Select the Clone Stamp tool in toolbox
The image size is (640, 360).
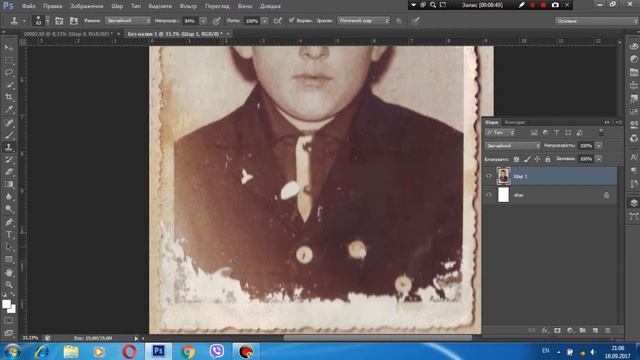tap(9, 147)
